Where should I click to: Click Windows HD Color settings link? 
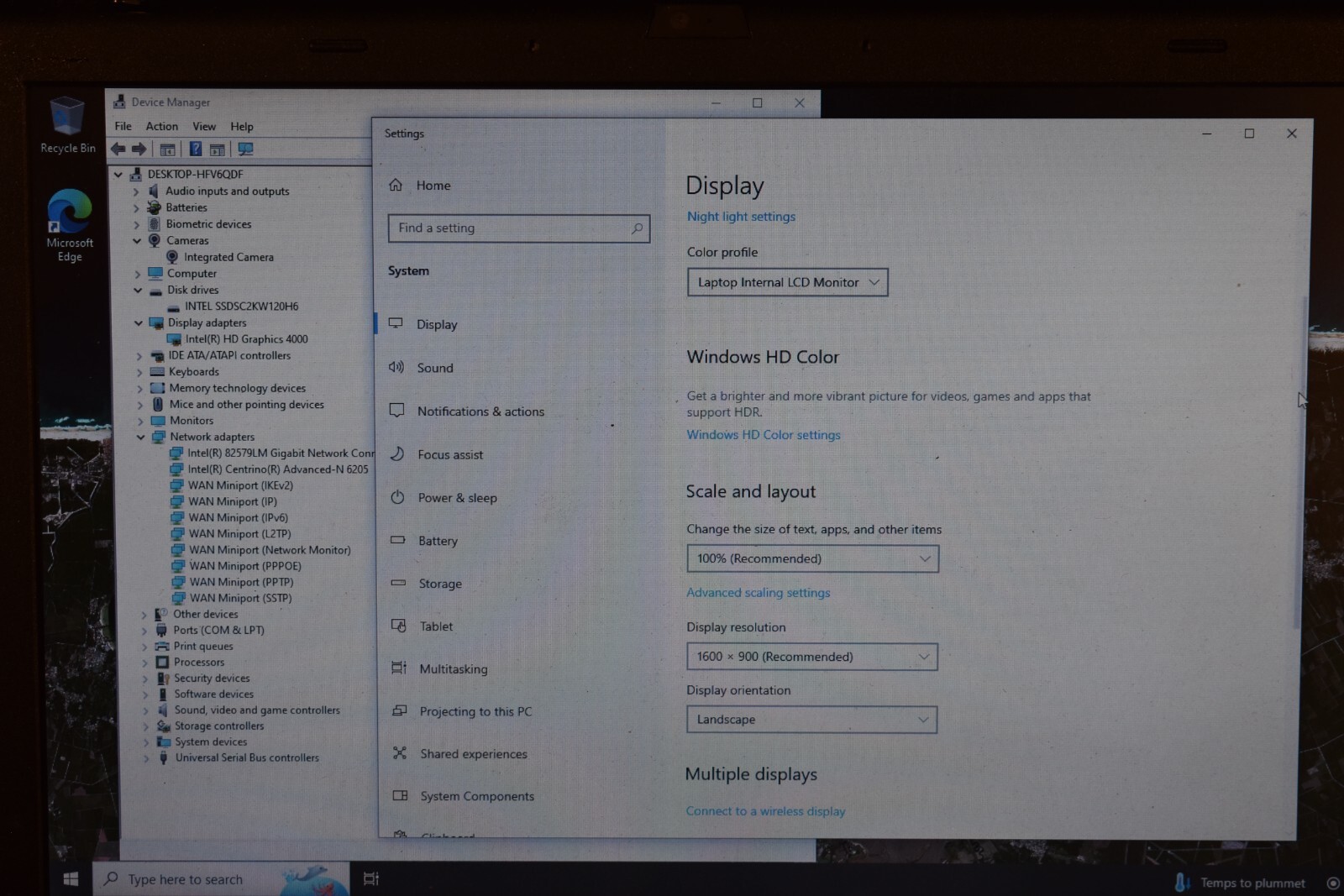764,435
